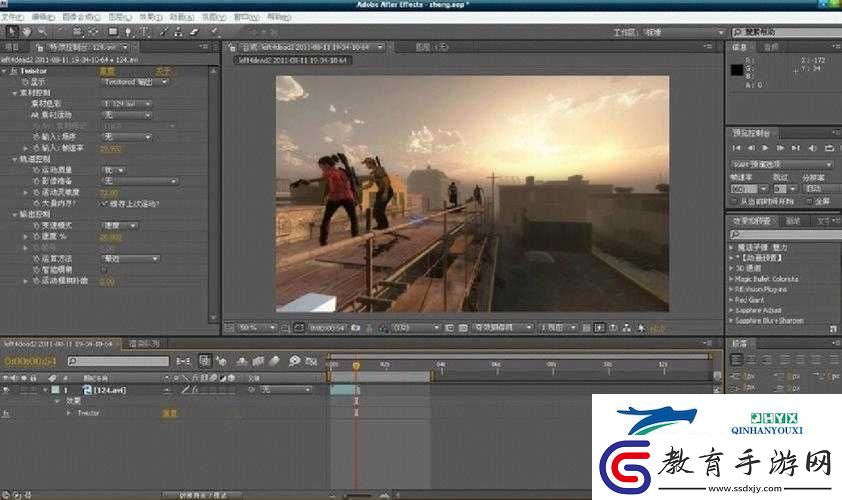Click the timeline zoom slider at the bottom

click(360, 495)
